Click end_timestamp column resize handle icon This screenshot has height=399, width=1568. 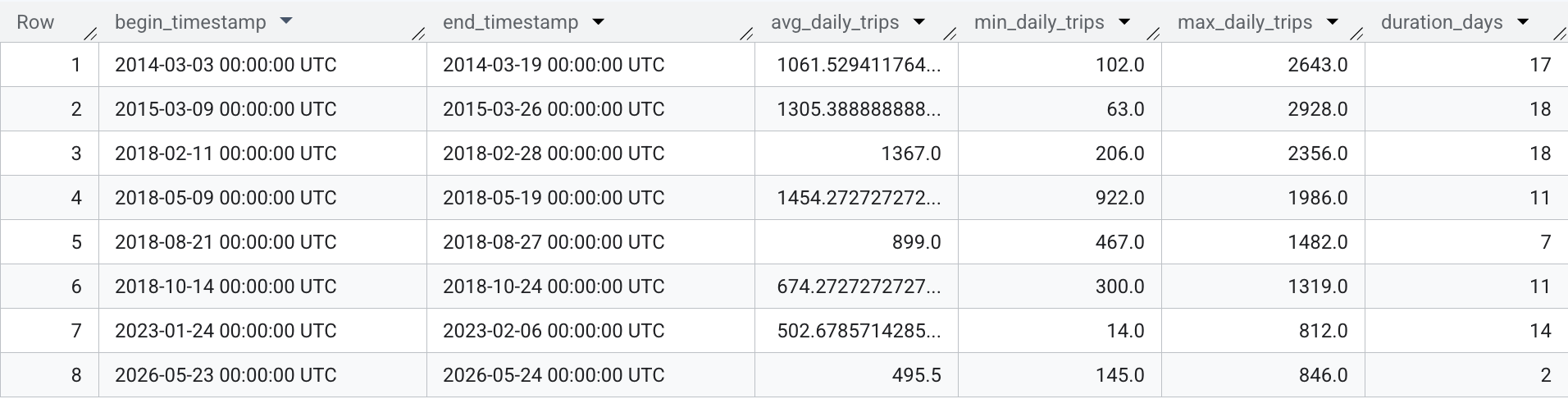746,34
